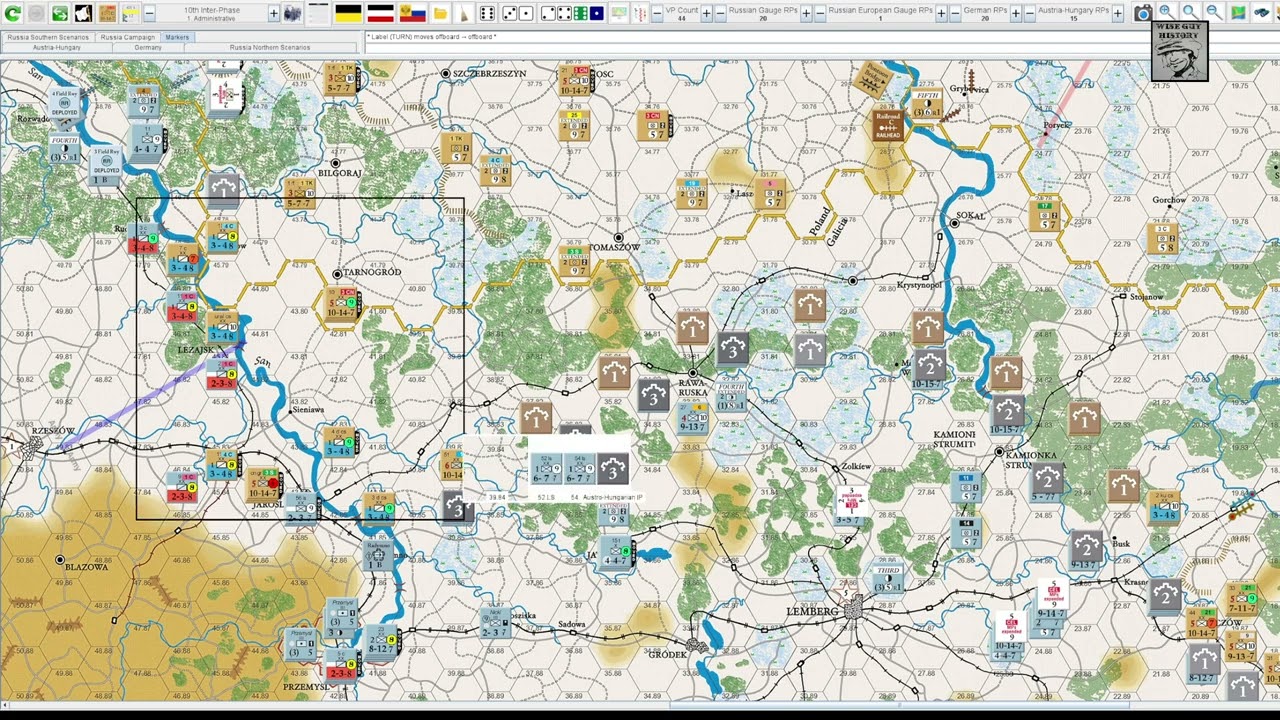
Task: Open the yellow card icon in toolbar
Action: point(132,13)
